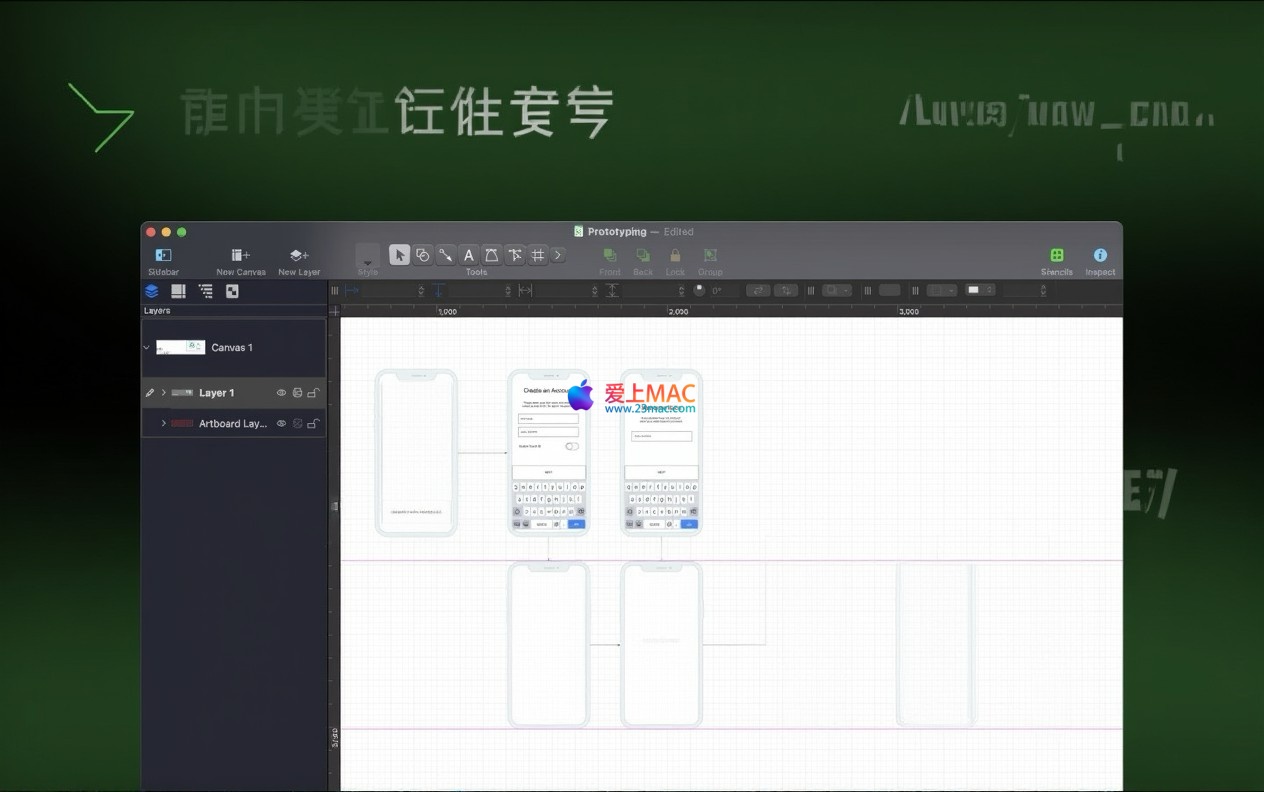The image size is (1264, 792).
Task: Expand Layer 1 contents
Action: (163, 393)
